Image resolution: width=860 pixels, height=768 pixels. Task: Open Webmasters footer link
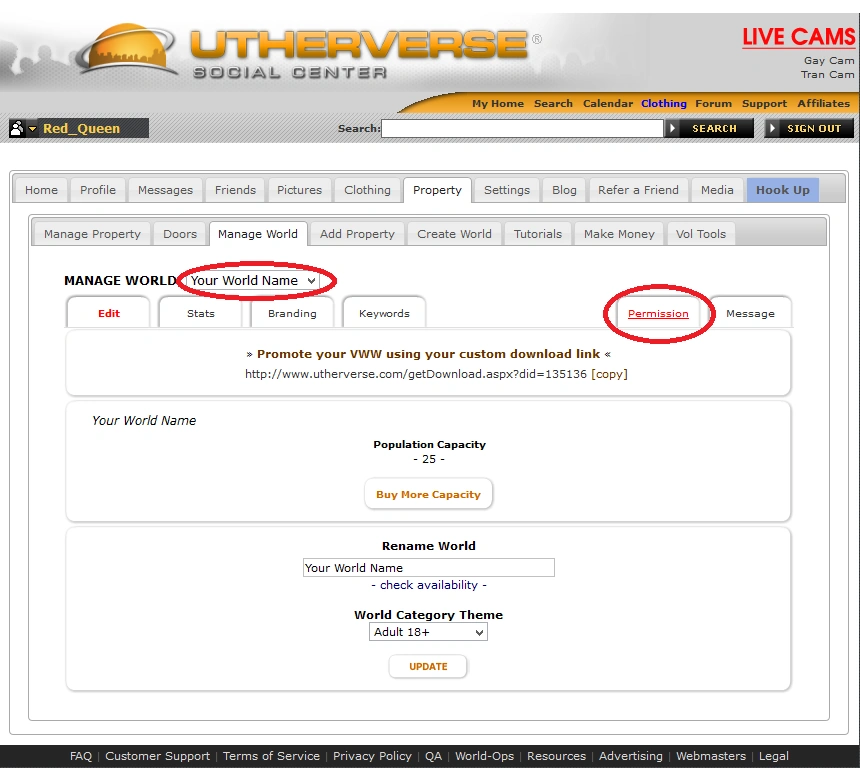tap(711, 756)
